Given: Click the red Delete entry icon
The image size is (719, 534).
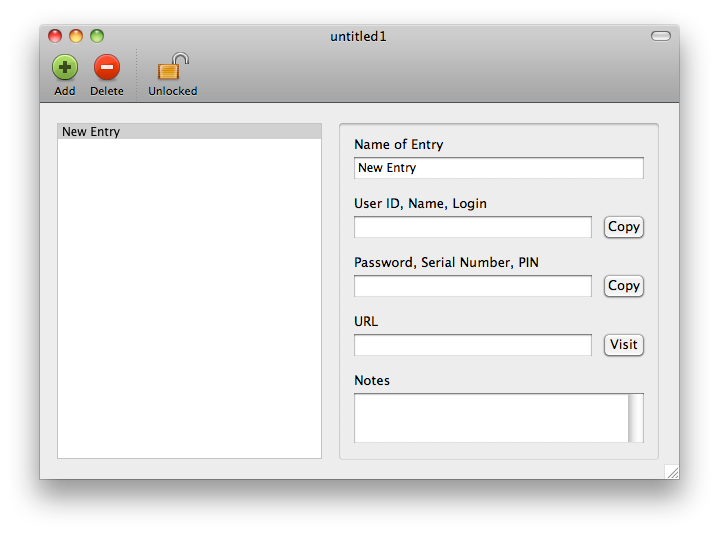Looking at the screenshot, I should click(x=107, y=67).
